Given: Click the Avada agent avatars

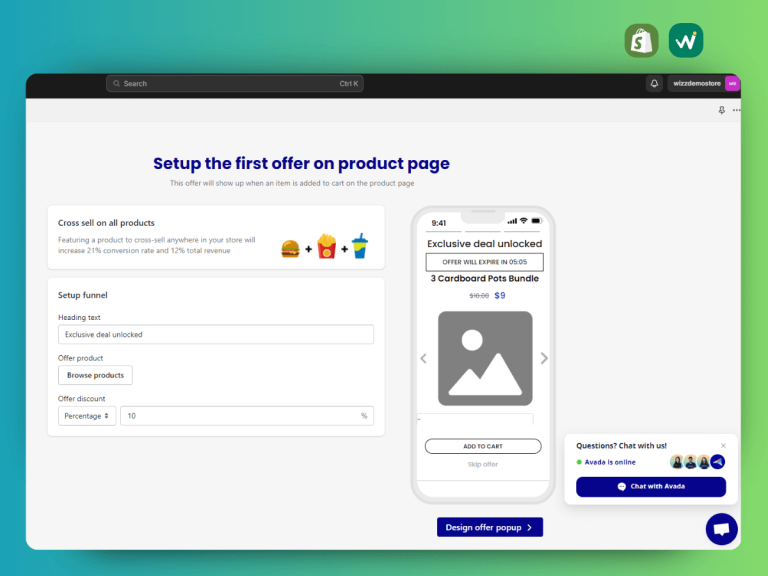Looking at the screenshot, I should [697, 462].
